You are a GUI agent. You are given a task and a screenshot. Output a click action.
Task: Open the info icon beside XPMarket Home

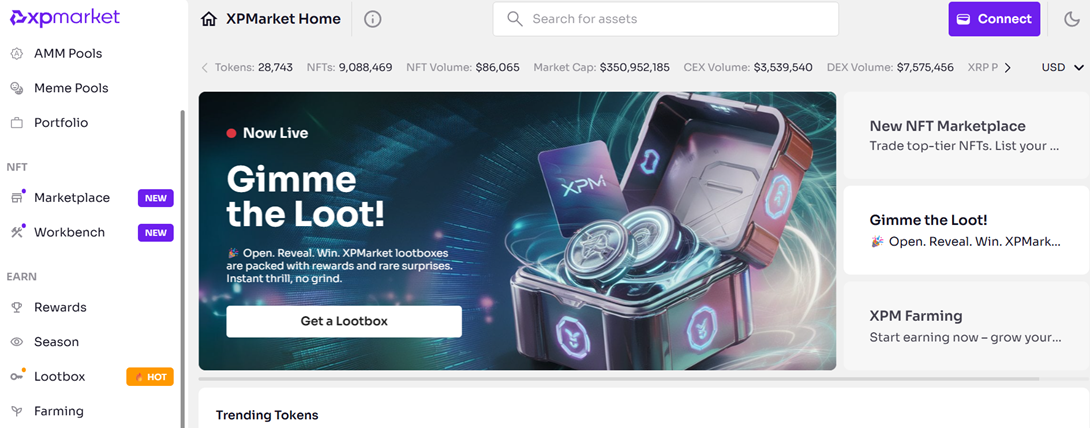(373, 19)
